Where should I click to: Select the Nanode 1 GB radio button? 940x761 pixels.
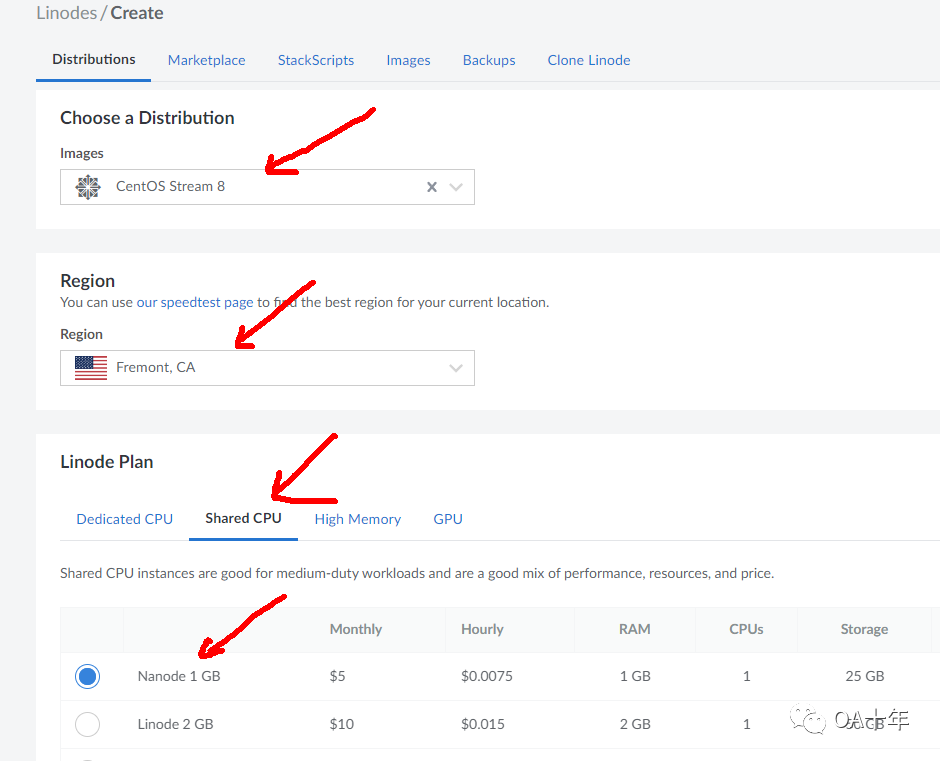(88, 677)
